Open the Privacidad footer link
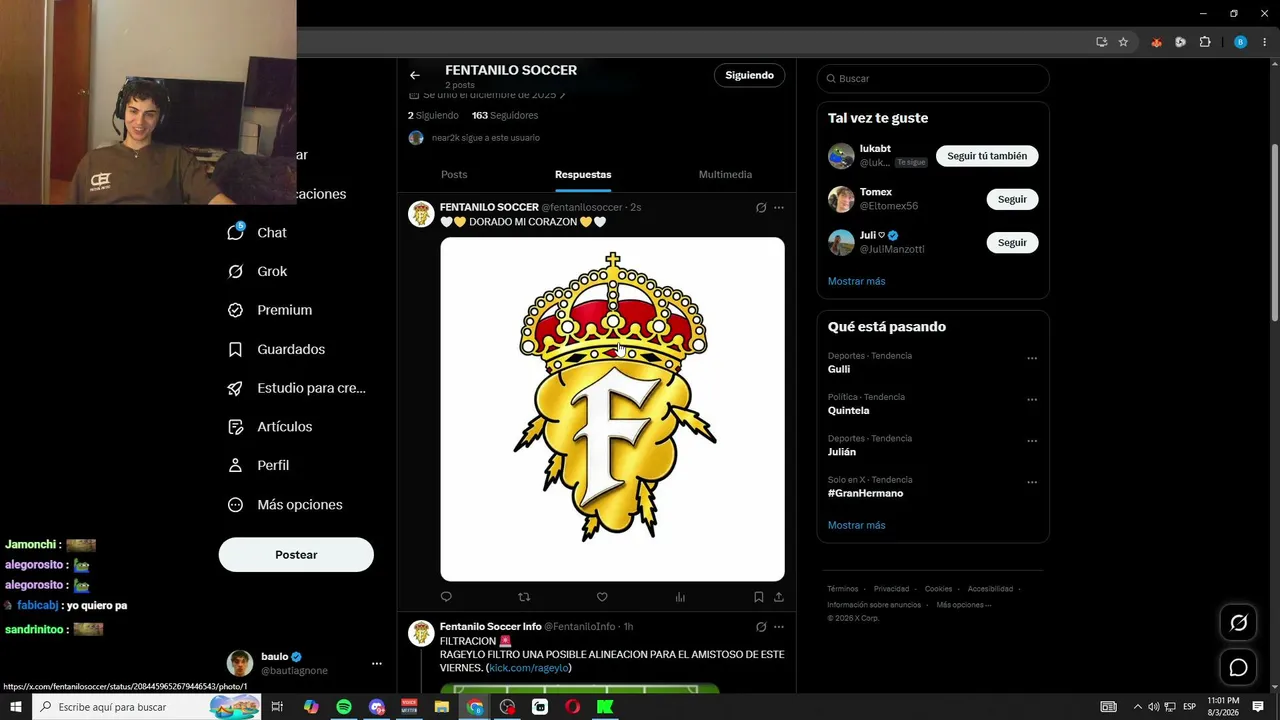This screenshot has width=1280, height=720. tap(892, 589)
